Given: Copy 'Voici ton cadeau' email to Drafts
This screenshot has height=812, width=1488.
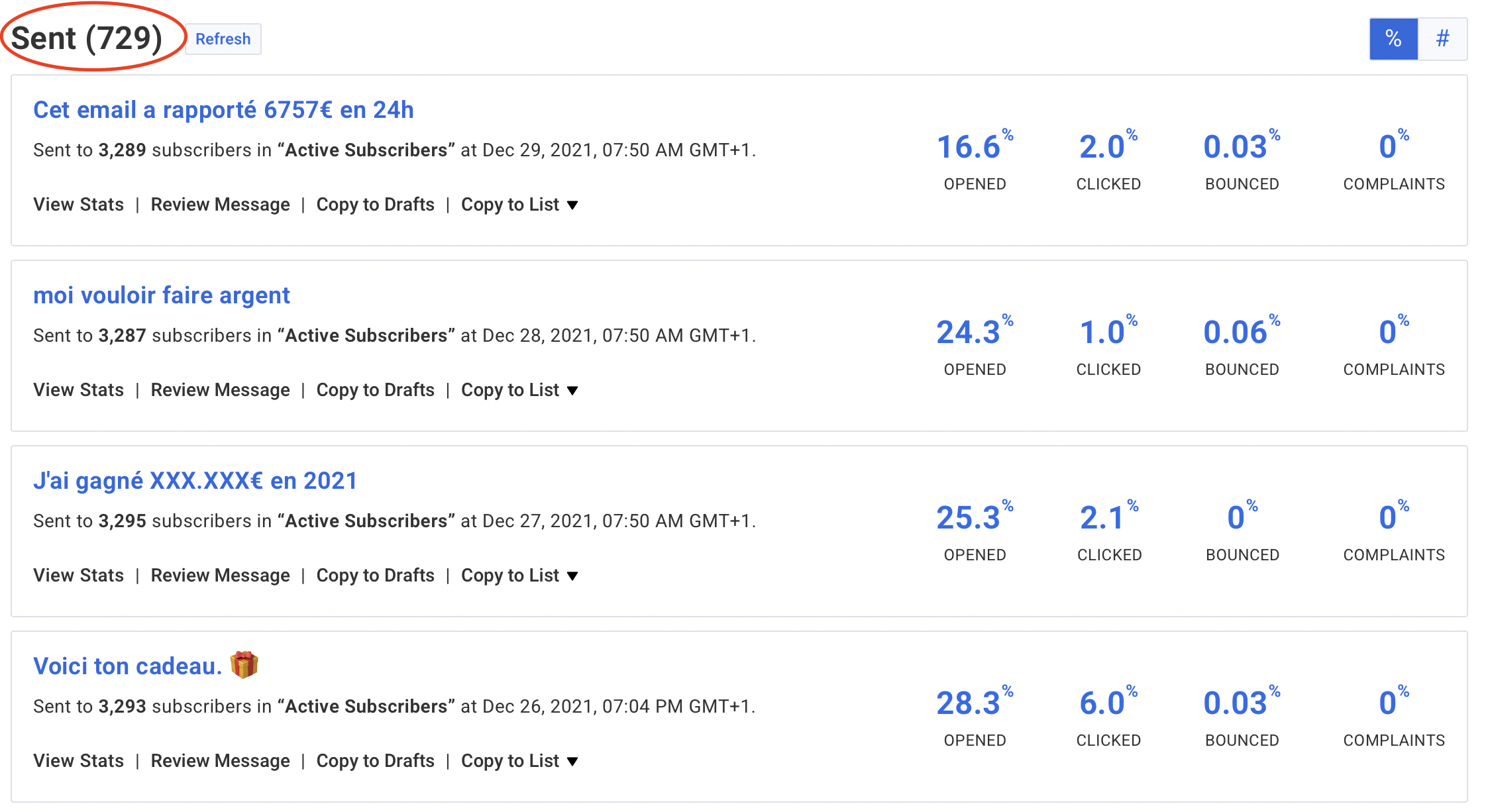Looking at the screenshot, I should click(x=375, y=761).
